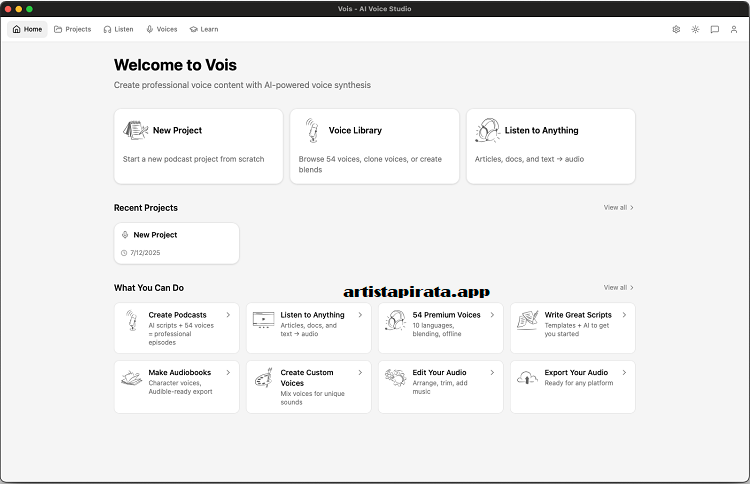
Task: Click the Export Your Audio cloud icon
Action: click(527, 378)
